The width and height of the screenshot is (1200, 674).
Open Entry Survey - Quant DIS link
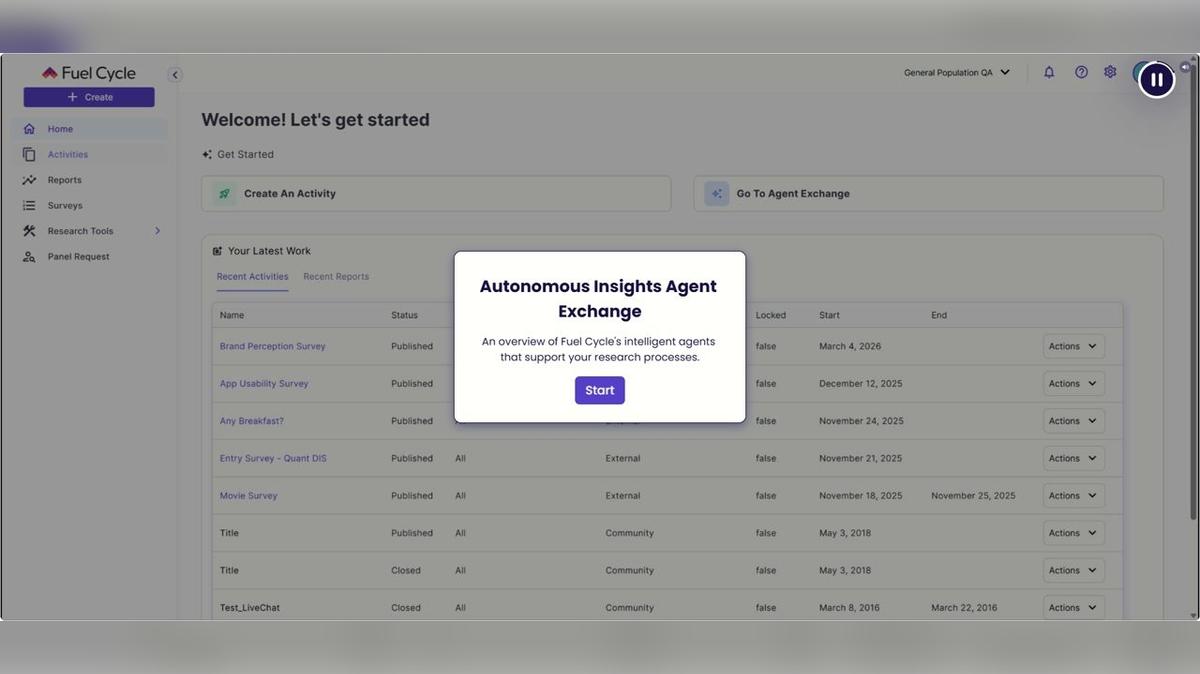tap(273, 458)
